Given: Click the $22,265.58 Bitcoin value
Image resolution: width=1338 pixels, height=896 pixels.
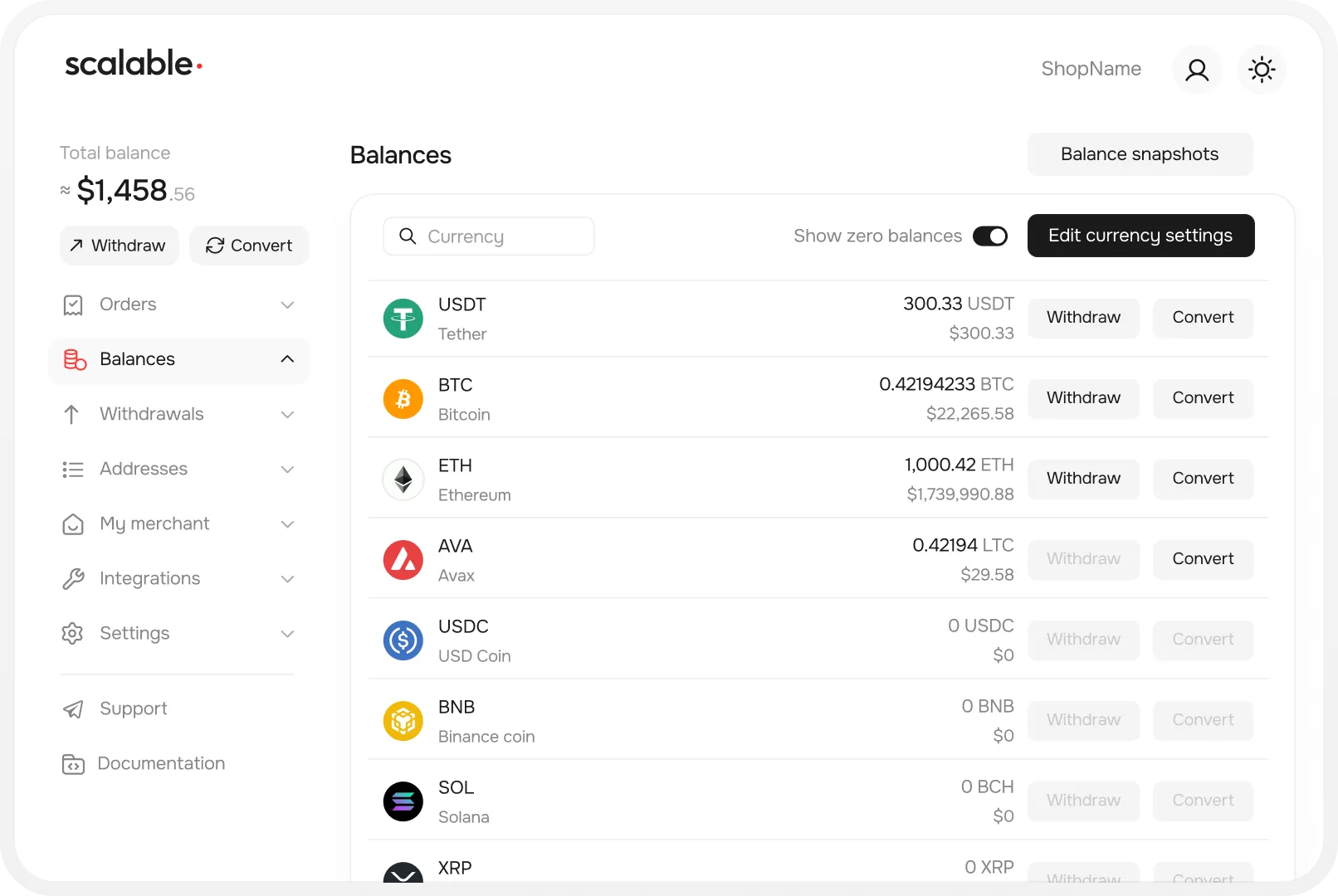Looking at the screenshot, I should pyautogui.click(x=969, y=414).
